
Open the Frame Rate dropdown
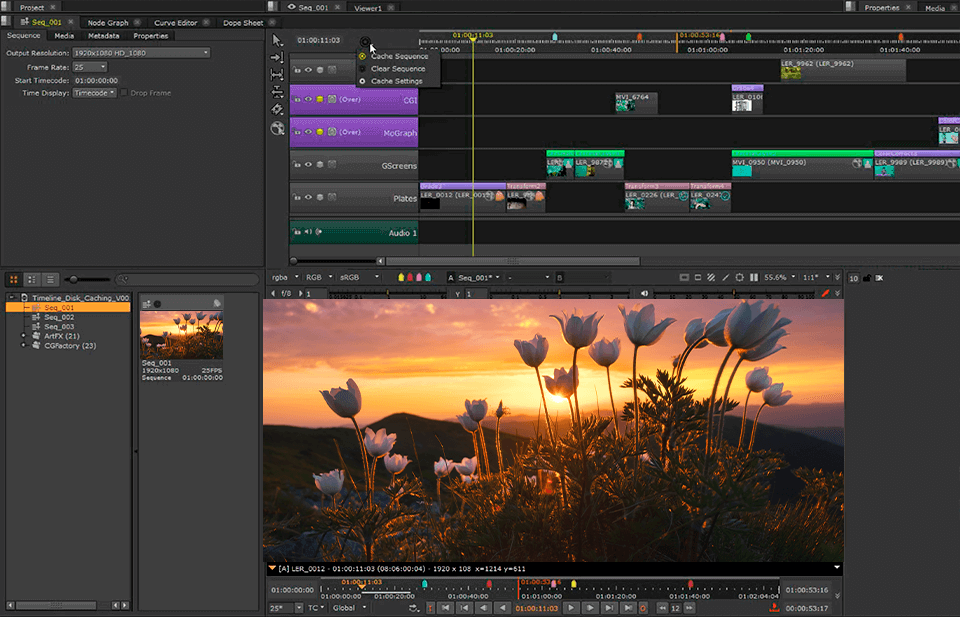pos(88,67)
